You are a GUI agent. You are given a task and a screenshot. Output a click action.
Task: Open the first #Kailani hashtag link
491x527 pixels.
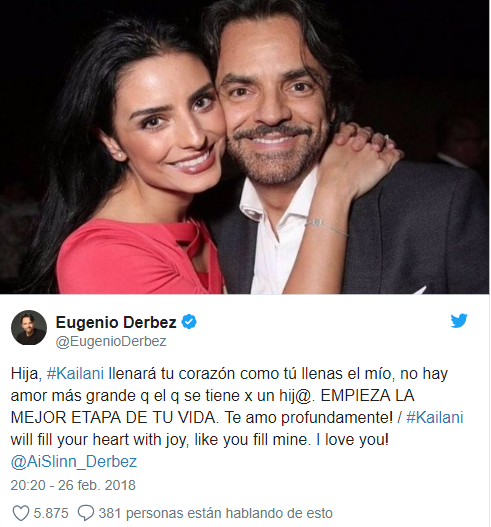point(75,374)
